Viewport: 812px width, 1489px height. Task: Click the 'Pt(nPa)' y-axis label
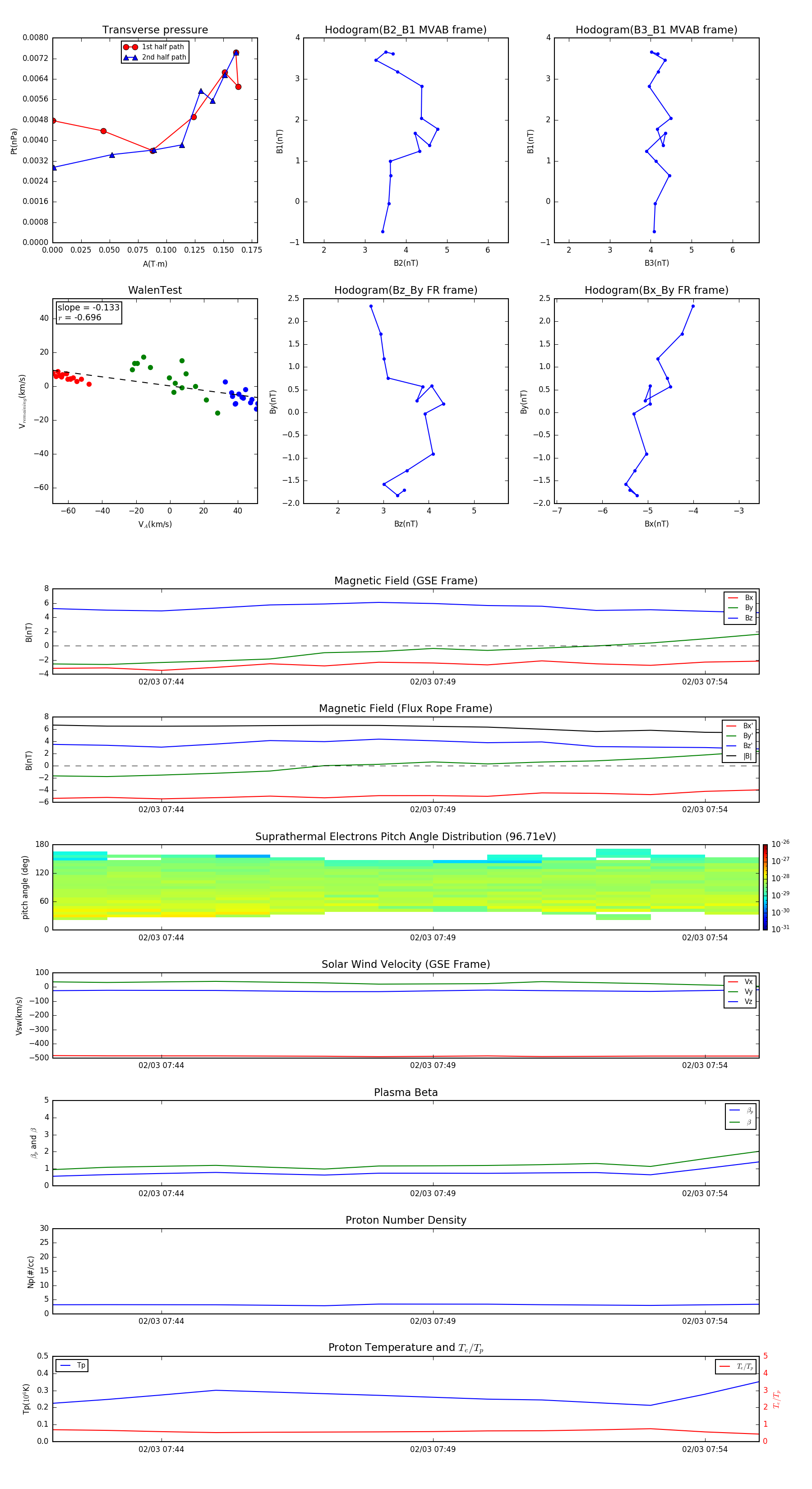tap(14, 141)
